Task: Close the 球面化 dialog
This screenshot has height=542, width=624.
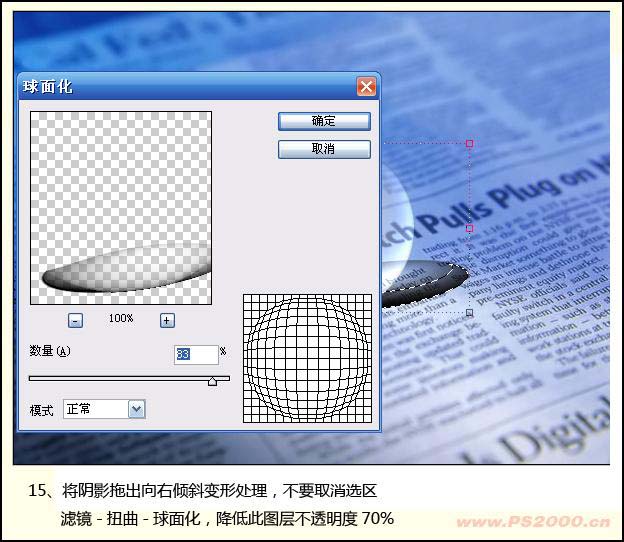Action: pyautogui.click(x=366, y=86)
